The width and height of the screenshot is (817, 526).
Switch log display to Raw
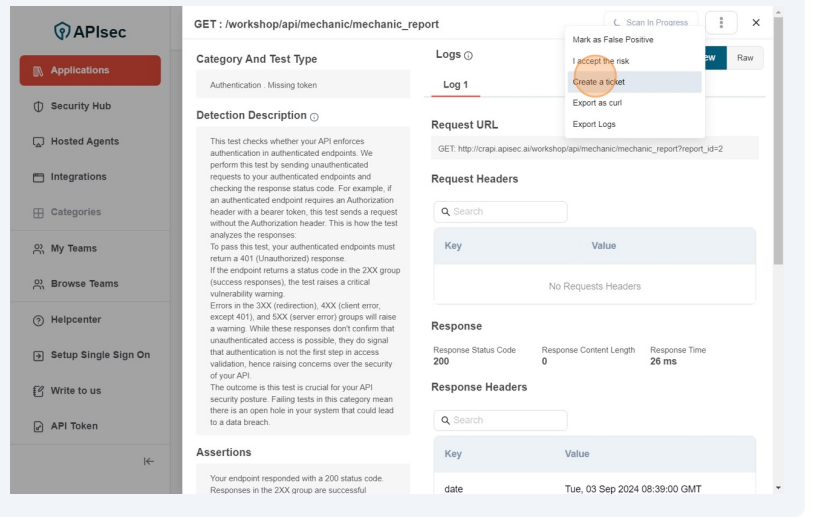[x=745, y=58]
